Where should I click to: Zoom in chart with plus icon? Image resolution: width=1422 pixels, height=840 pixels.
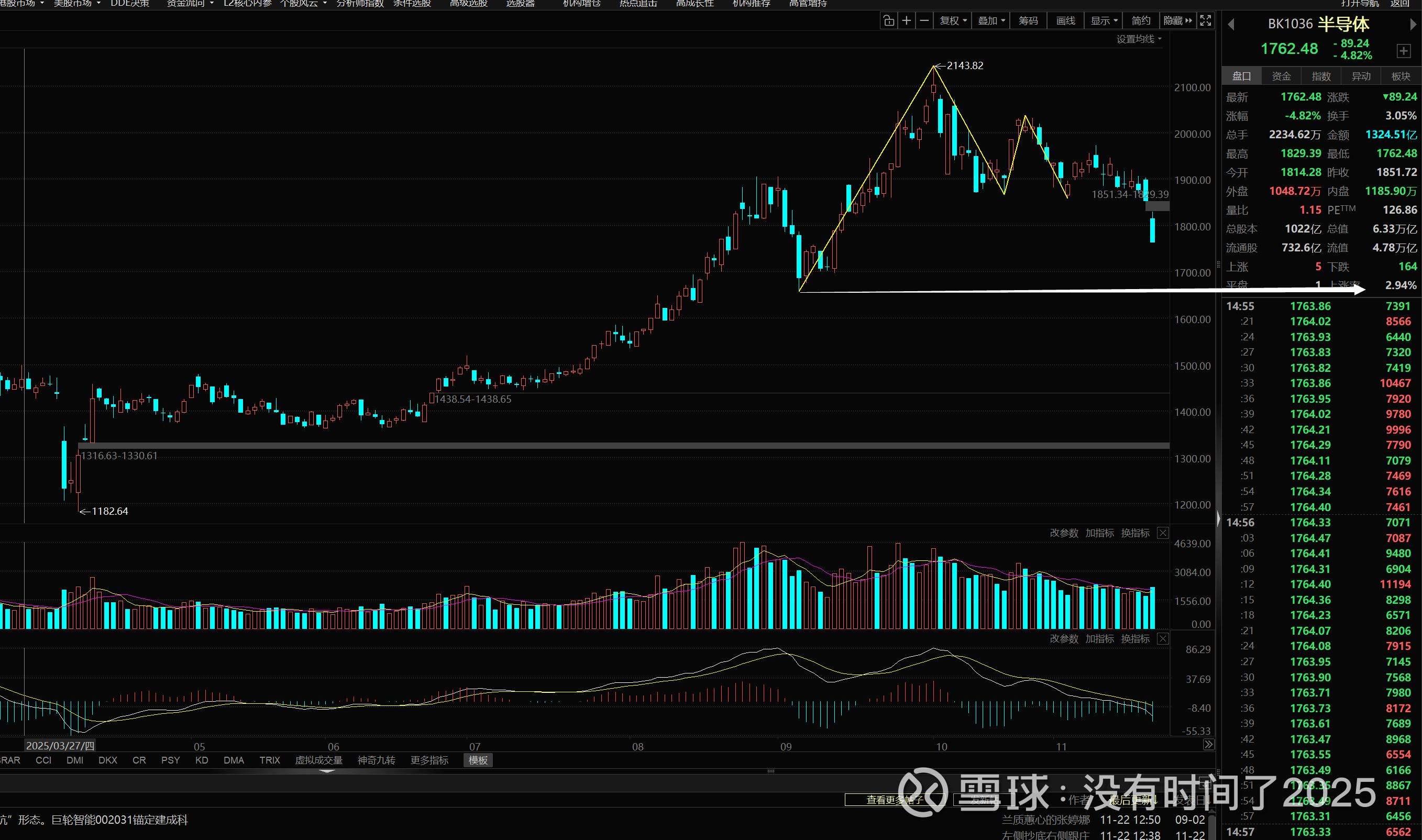coord(906,21)
